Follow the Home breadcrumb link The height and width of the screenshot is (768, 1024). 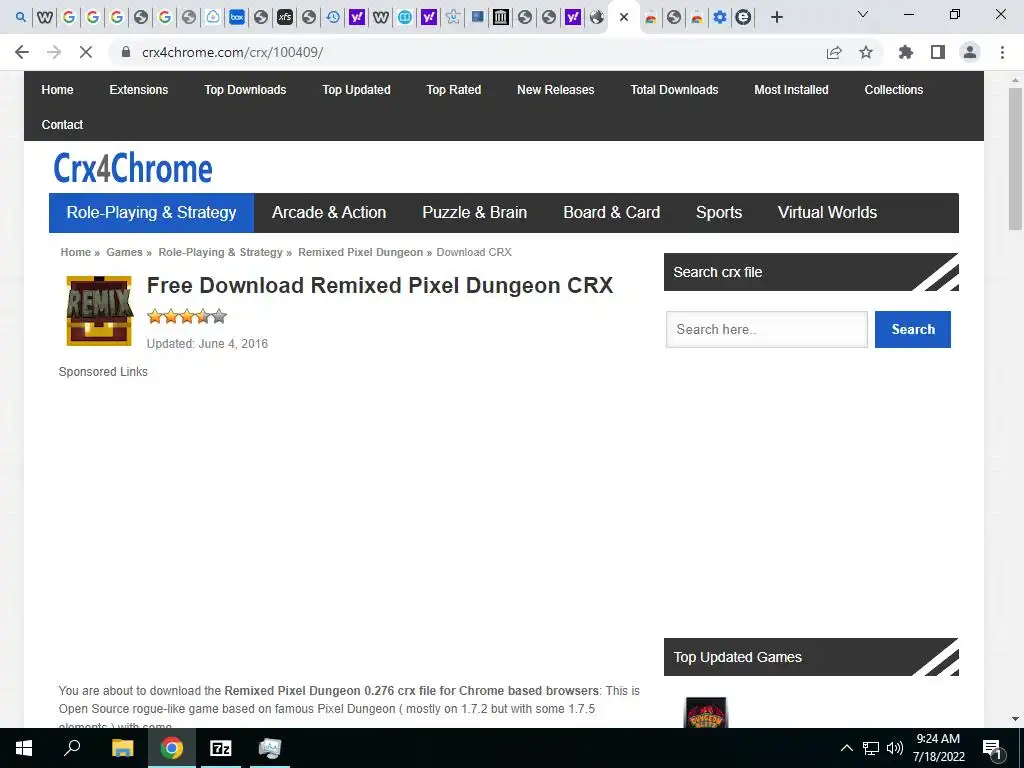point(76,252)
